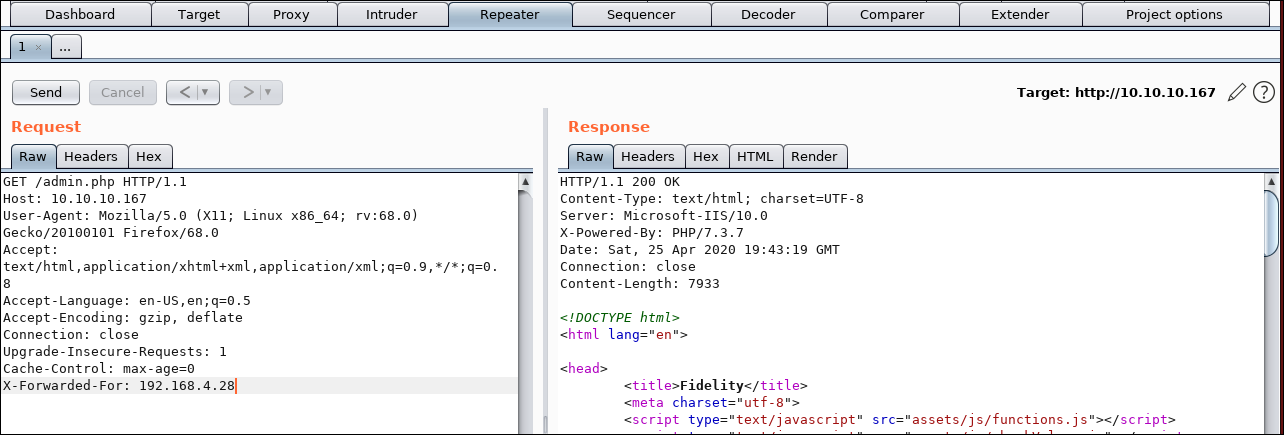Screen dimensions: 1284x435
Task: Click the Content-Length: 7933 line
Action: pos(640,284)
